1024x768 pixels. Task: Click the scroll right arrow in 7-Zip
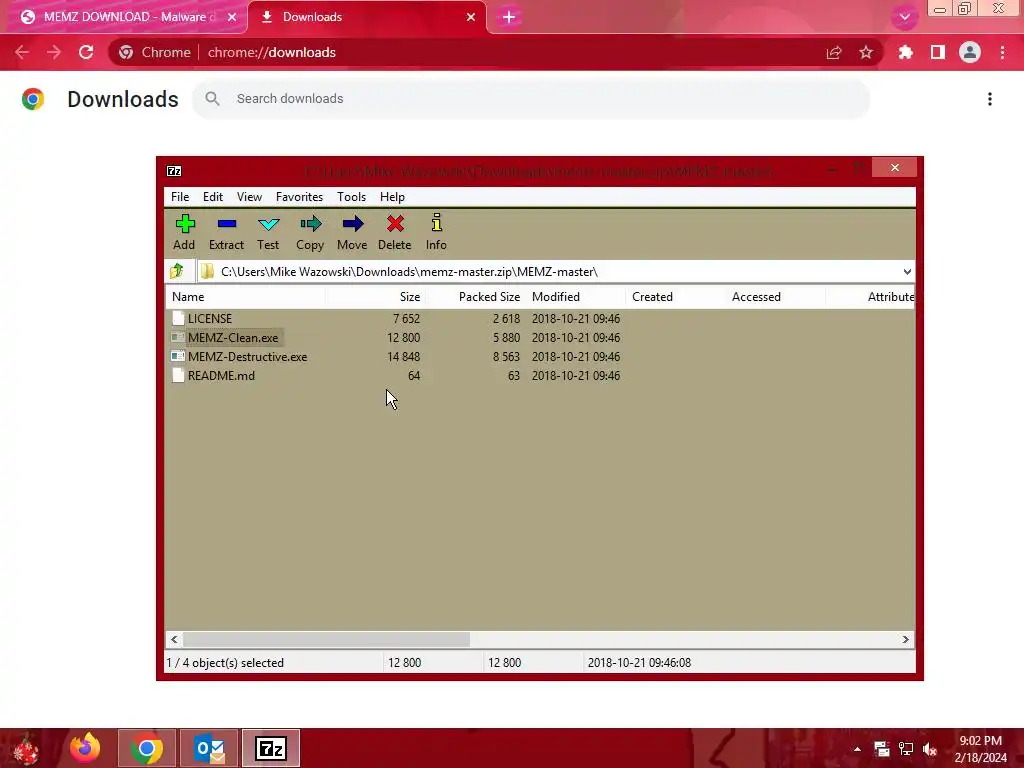point(905,639)
